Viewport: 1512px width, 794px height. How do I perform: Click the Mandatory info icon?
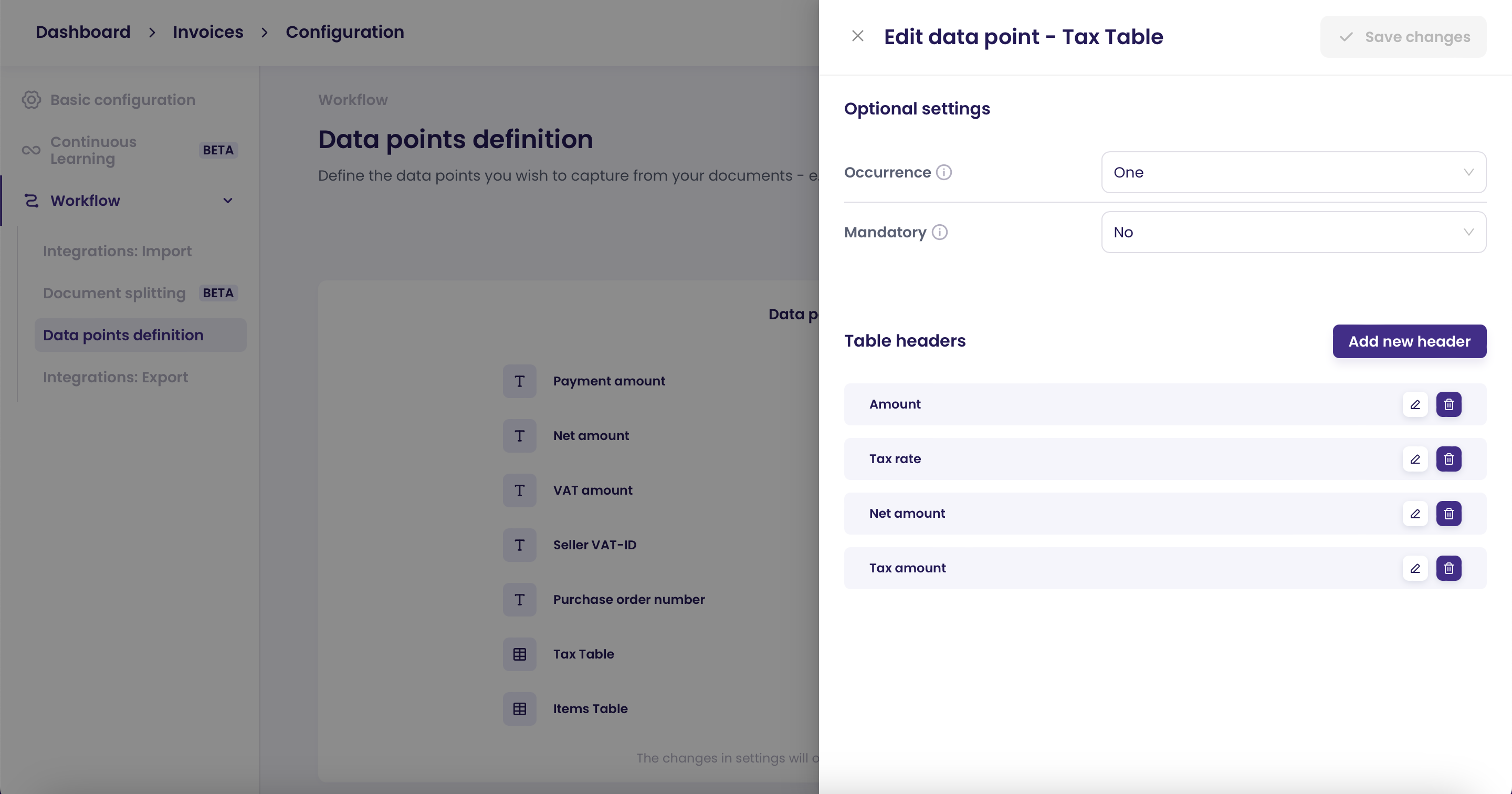tap(939, 233)
